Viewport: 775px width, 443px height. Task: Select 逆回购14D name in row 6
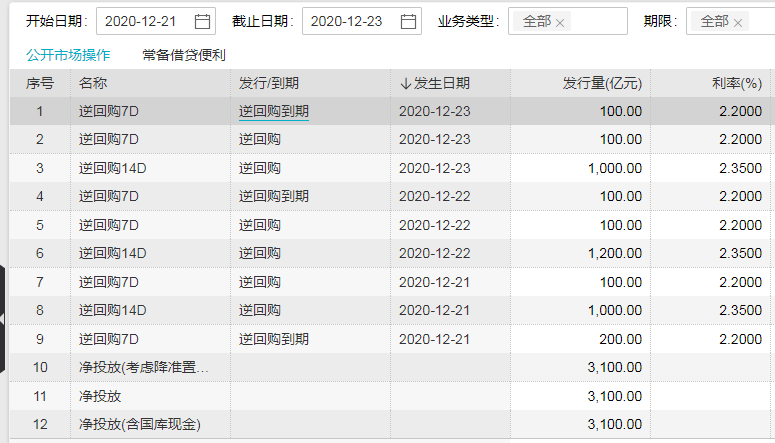pyautogui.click(x=113, y=253)
